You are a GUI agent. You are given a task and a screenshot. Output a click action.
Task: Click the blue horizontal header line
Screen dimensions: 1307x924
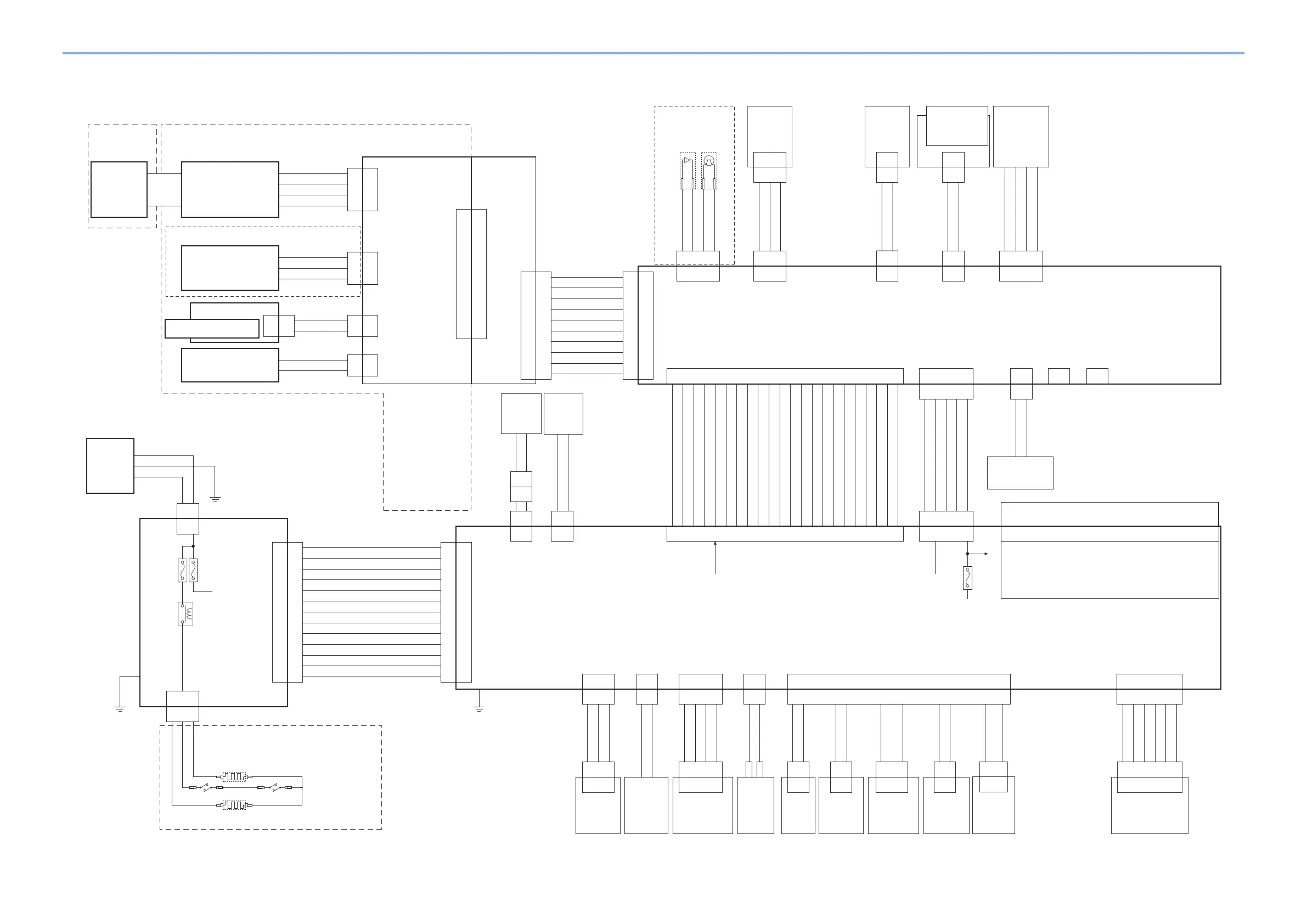click(653, 54)
